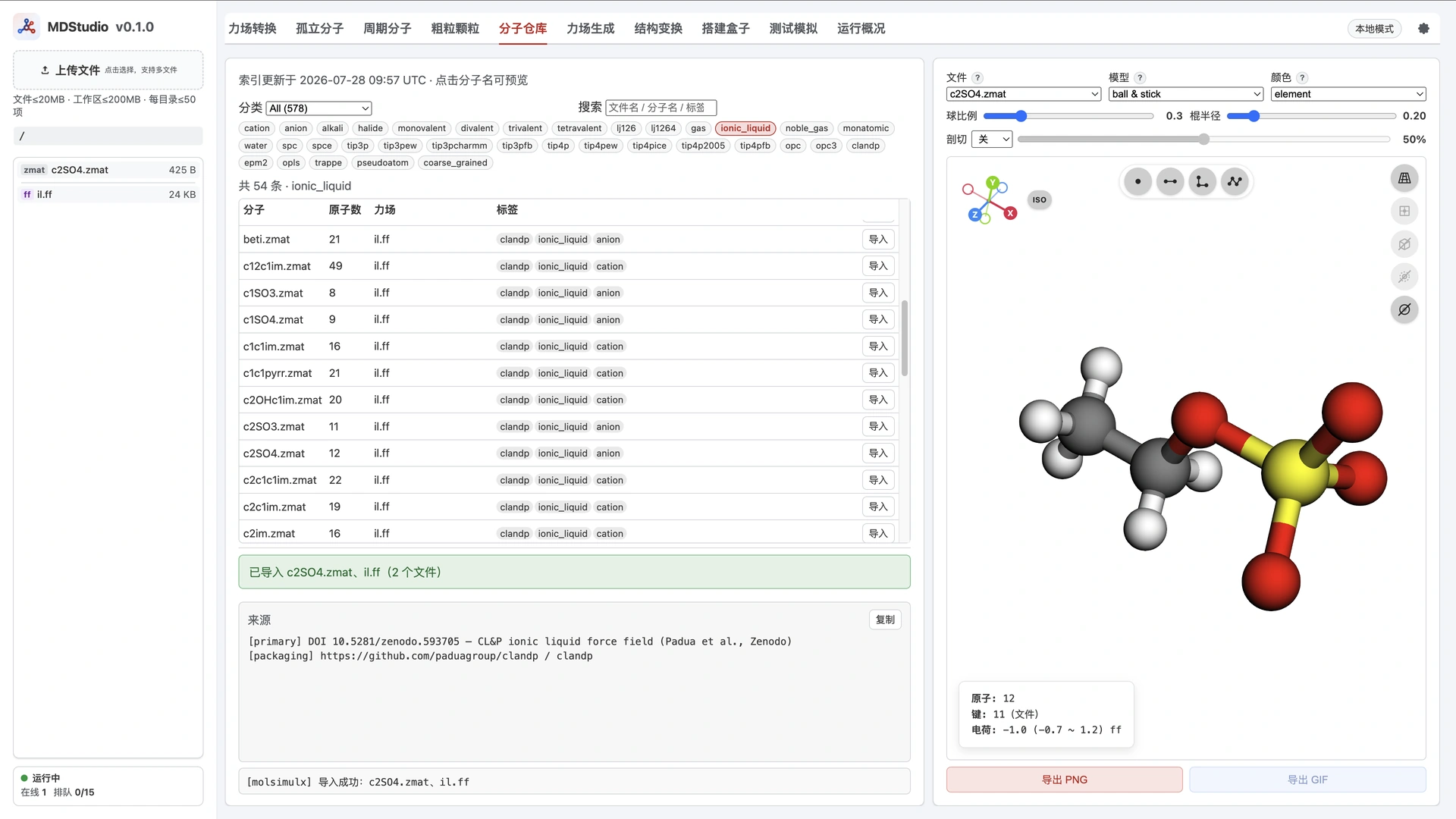The image size is (1456, 819).
Task: Toggle the anion filter tag
Action: click(x=296, y=128)
